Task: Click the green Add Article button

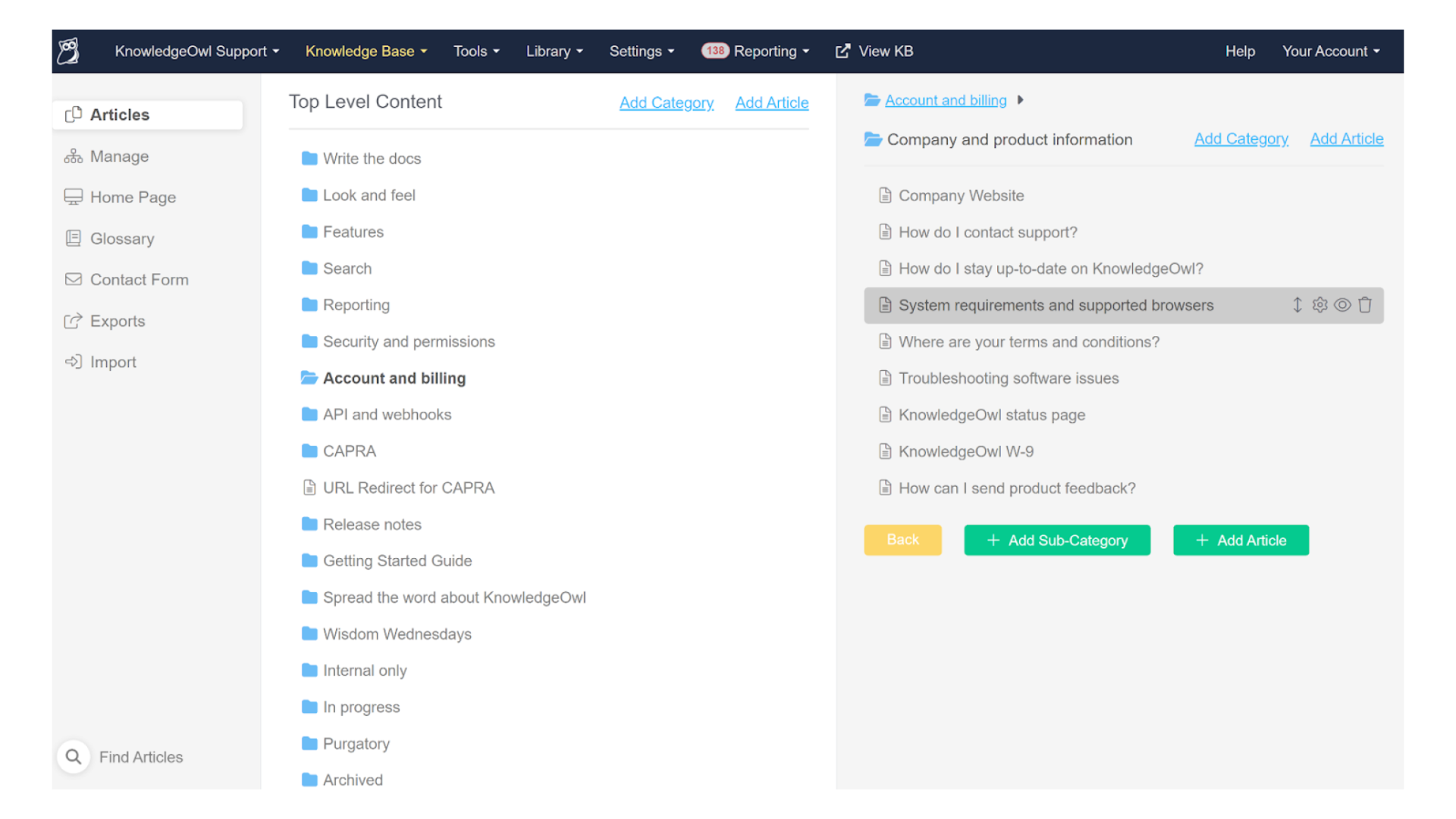Action: [x=1241, y=540]
